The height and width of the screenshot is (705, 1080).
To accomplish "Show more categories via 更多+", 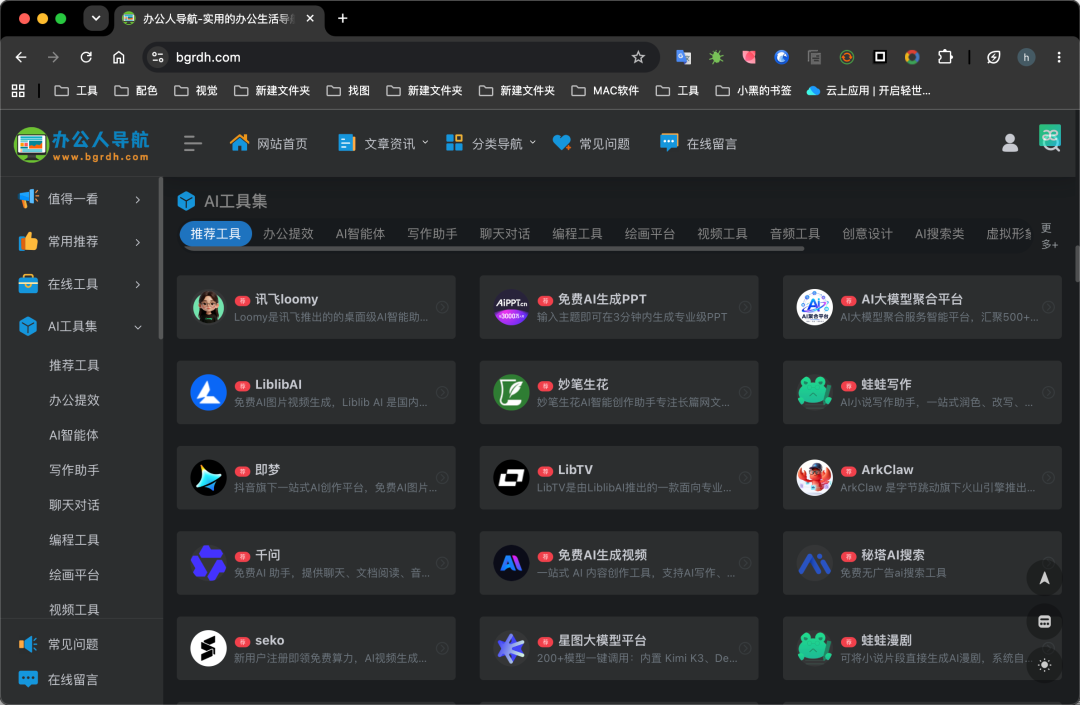I will coord(1050,236).
